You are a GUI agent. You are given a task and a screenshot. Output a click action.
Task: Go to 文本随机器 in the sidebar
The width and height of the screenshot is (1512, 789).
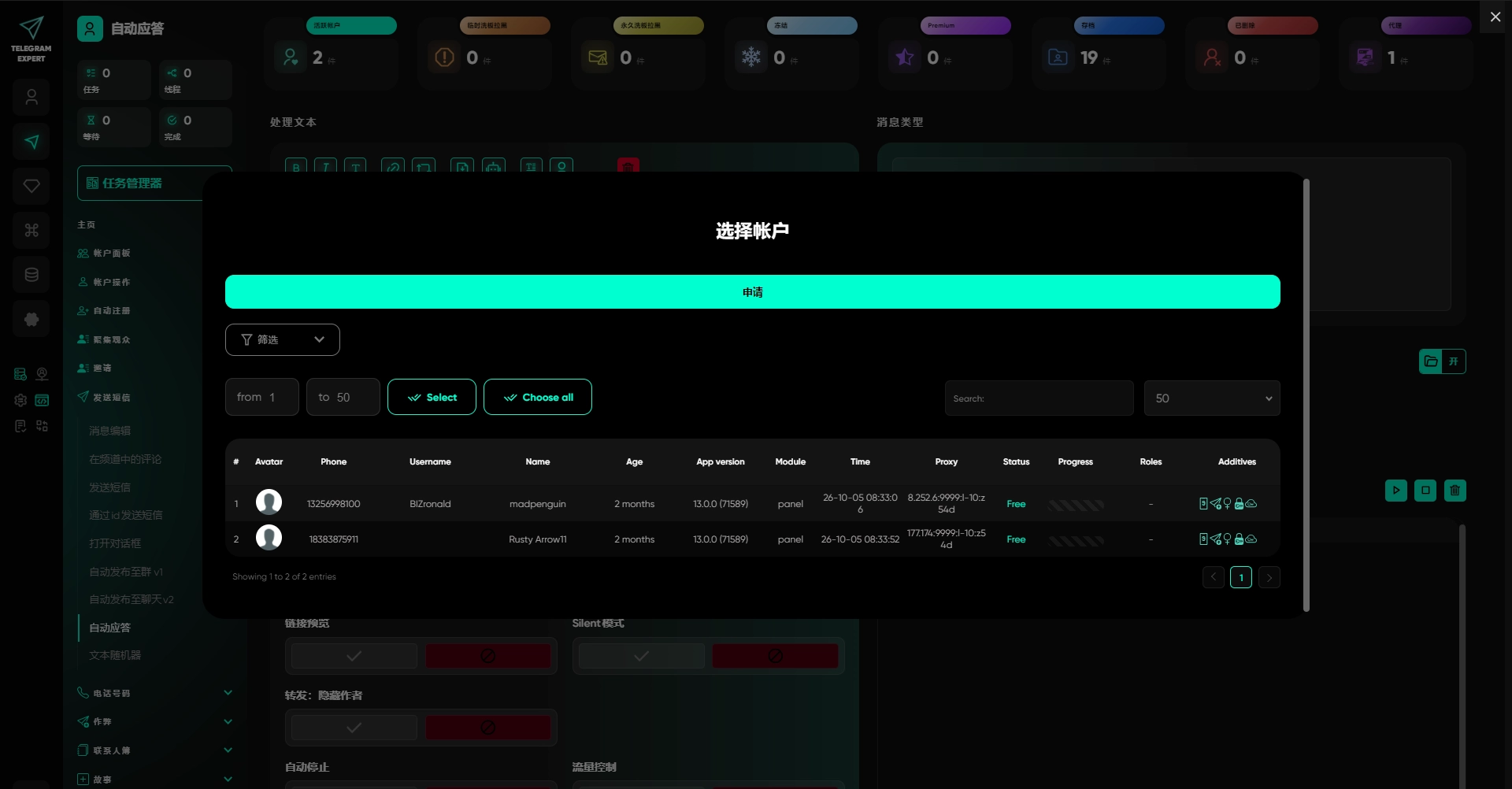115,655
